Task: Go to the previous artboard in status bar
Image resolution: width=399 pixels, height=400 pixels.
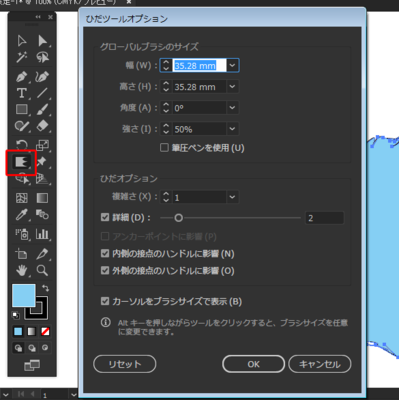Action: tap(32, 394)
